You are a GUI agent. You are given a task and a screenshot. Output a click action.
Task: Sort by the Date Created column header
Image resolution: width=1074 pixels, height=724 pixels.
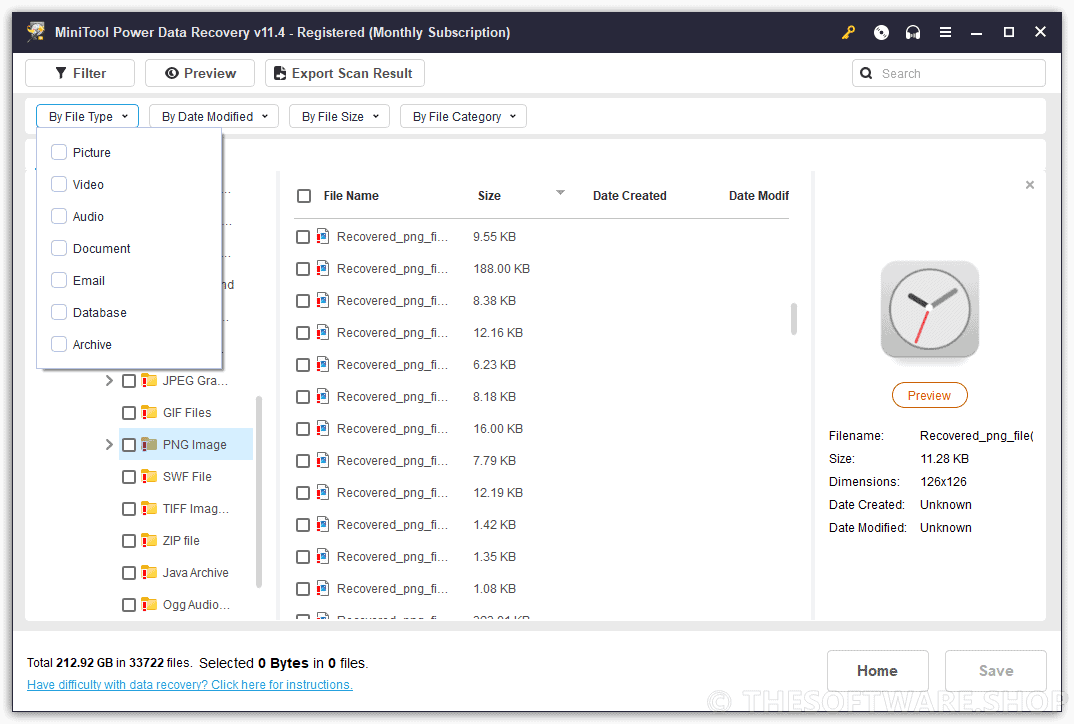click(x=629, y=196)
